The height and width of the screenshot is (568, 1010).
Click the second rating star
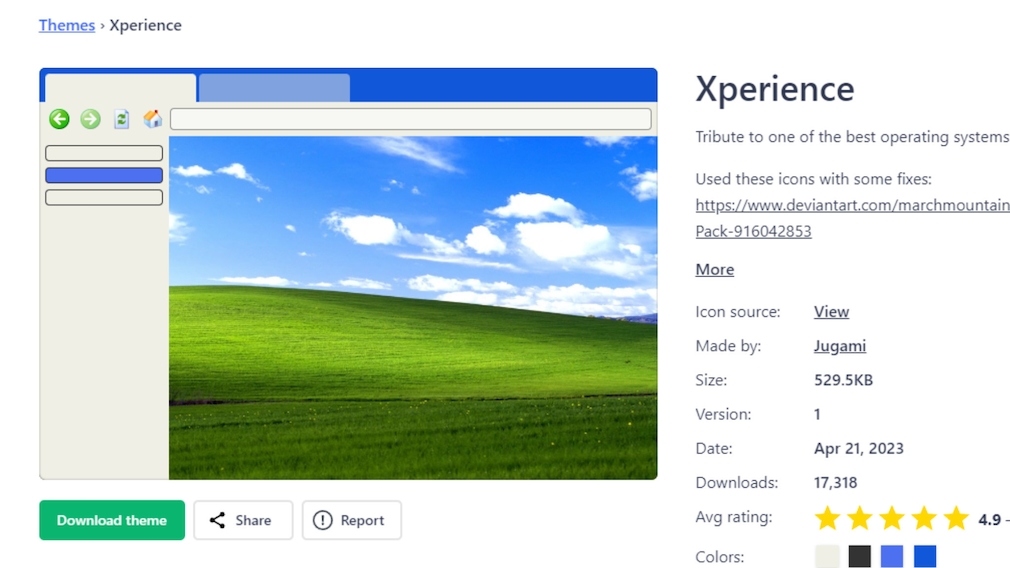(860, 518)
